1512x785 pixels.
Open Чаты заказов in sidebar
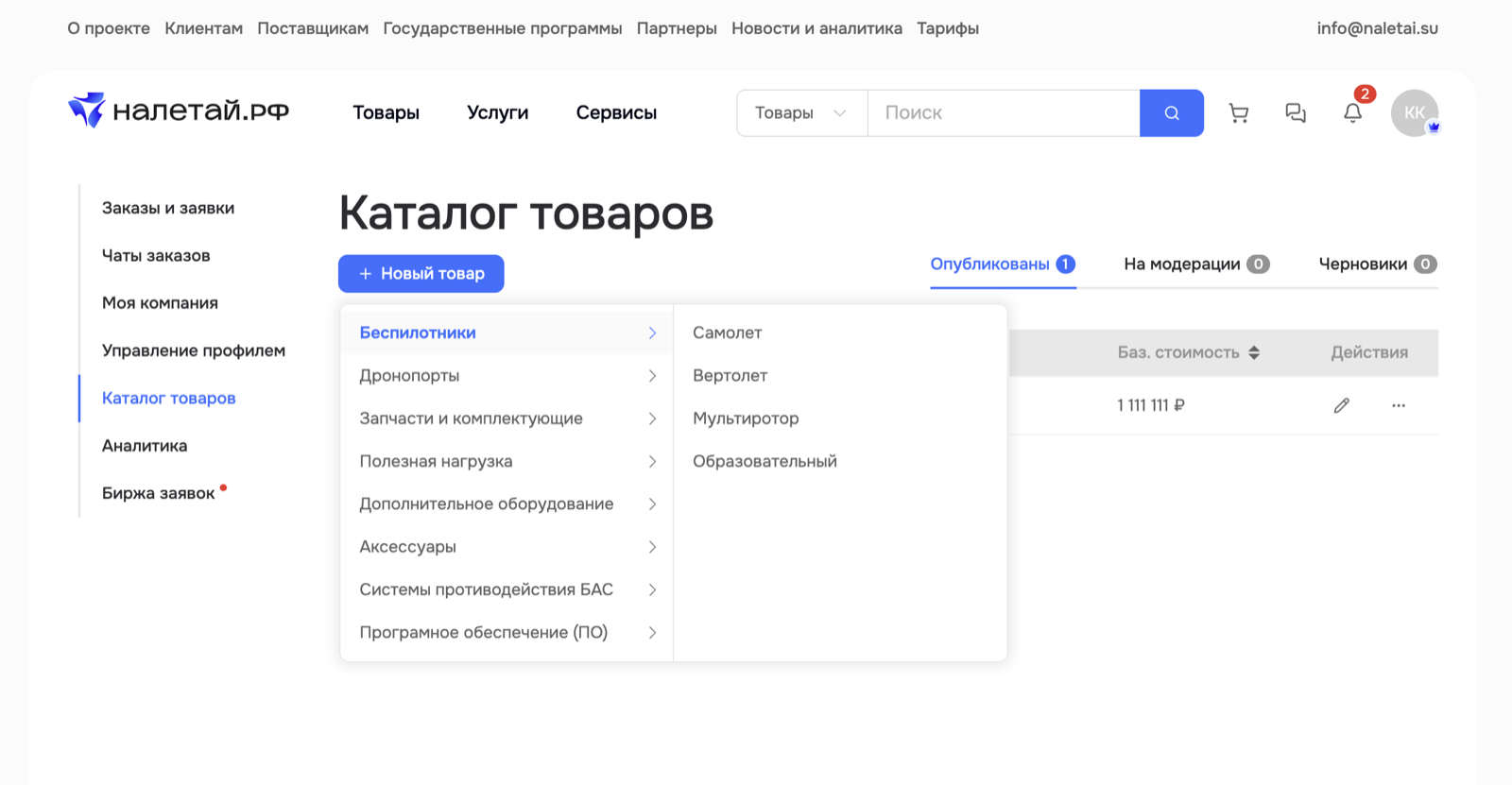[156, 256]
